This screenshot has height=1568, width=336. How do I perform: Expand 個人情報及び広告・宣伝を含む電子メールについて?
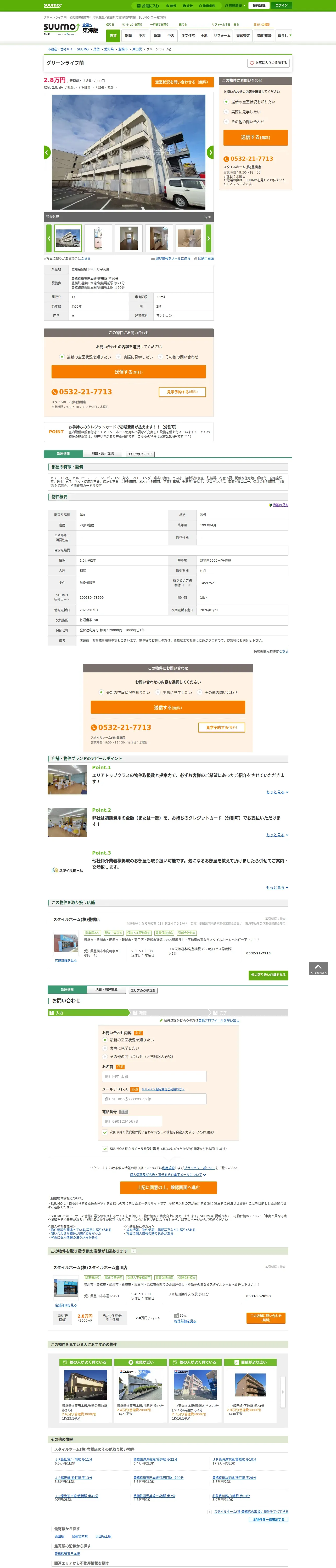click(x=168, y=1175)
